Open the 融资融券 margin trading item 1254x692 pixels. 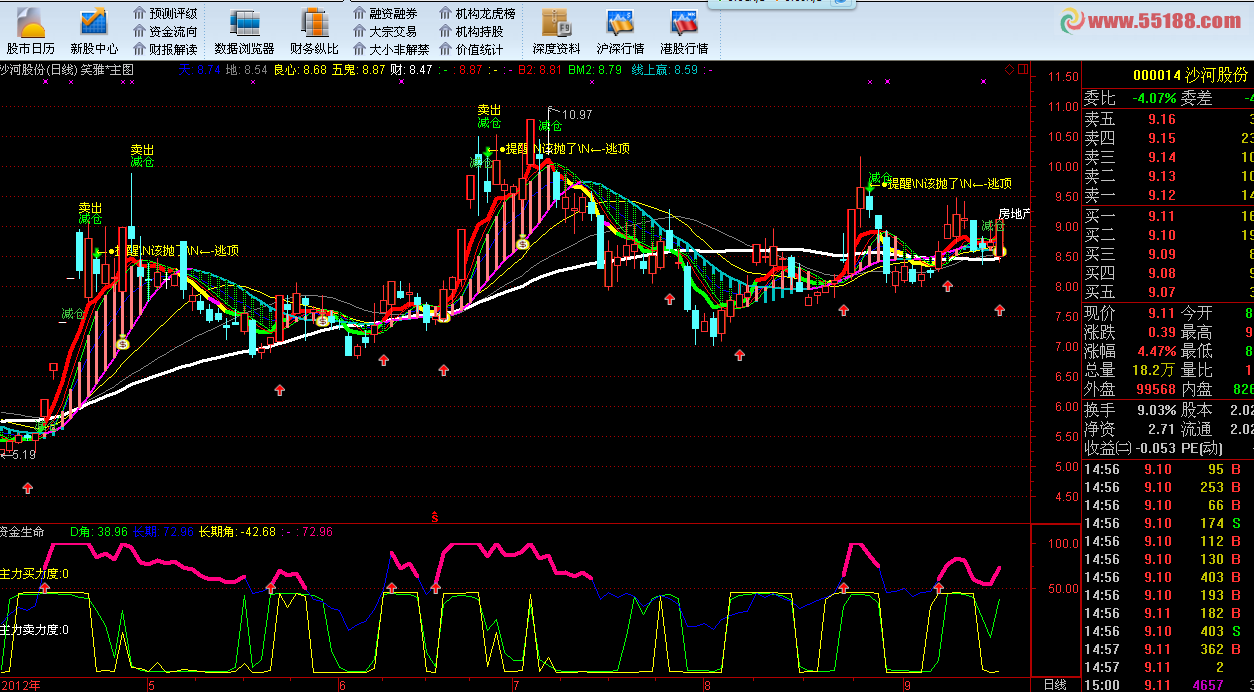pyautogui.click(x=385, y=13)
